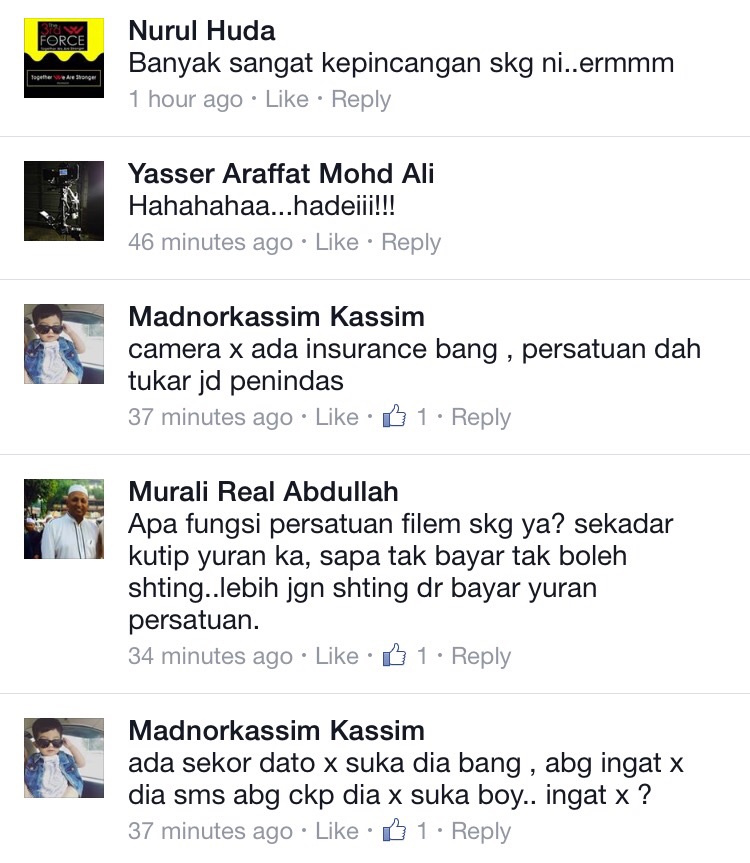Open the Murali Real Abdullah name link
750x863 pixels.
pos(264,491)
